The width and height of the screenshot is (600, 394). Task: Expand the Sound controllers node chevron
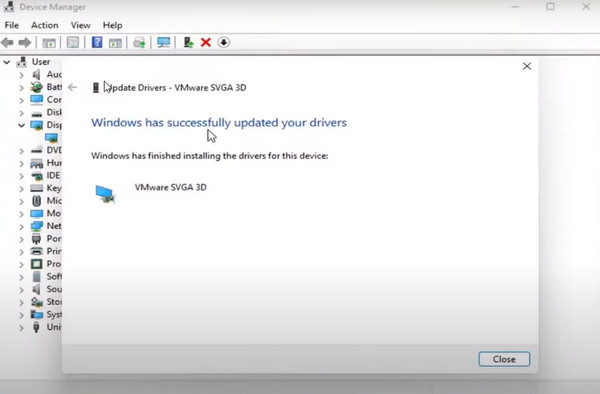click(x=21, y=290)
